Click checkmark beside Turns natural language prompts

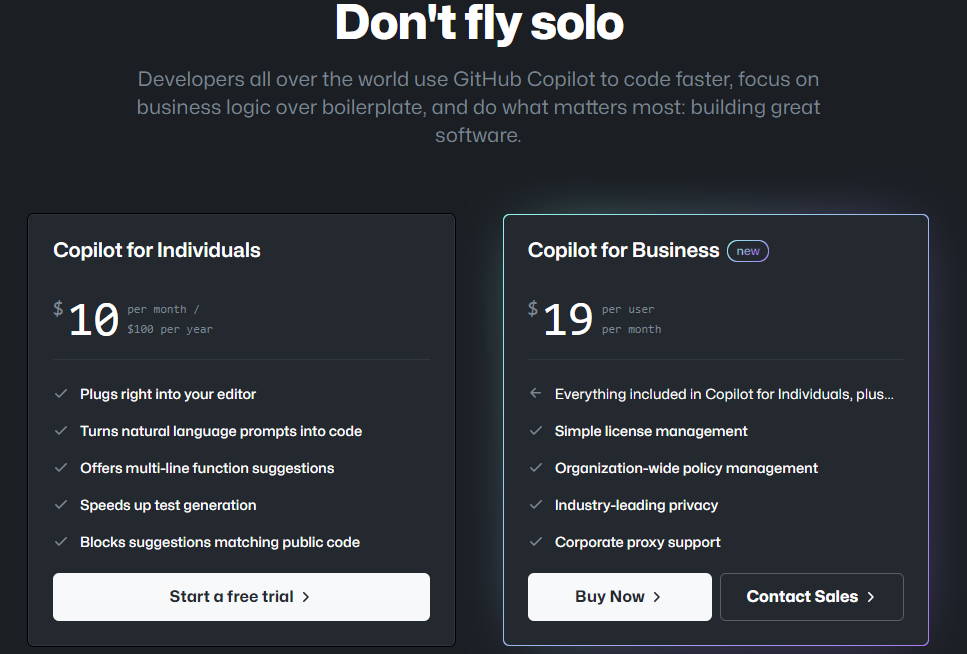pos(61,431)
